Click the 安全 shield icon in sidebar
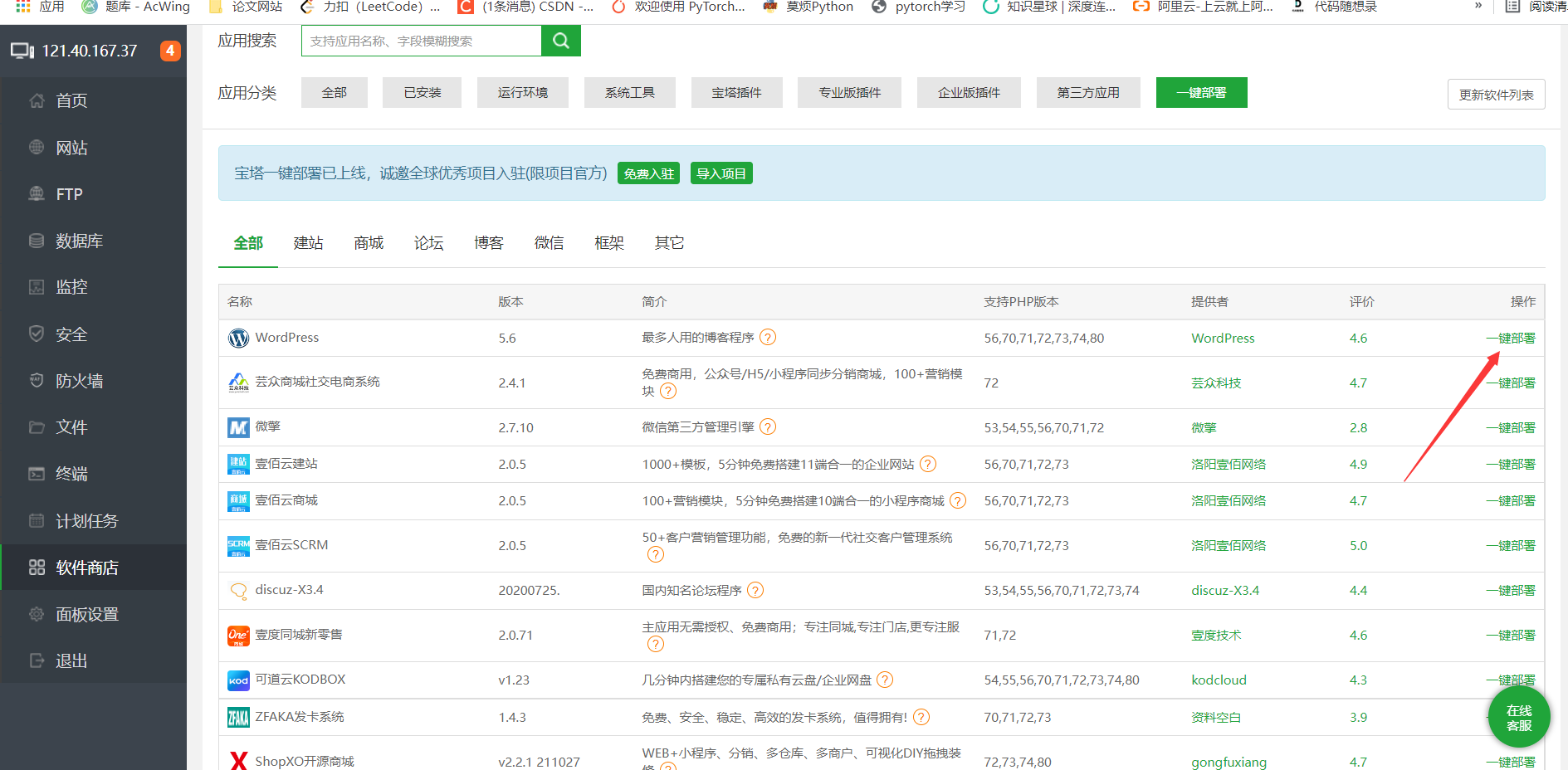 (x=37, y=334)
